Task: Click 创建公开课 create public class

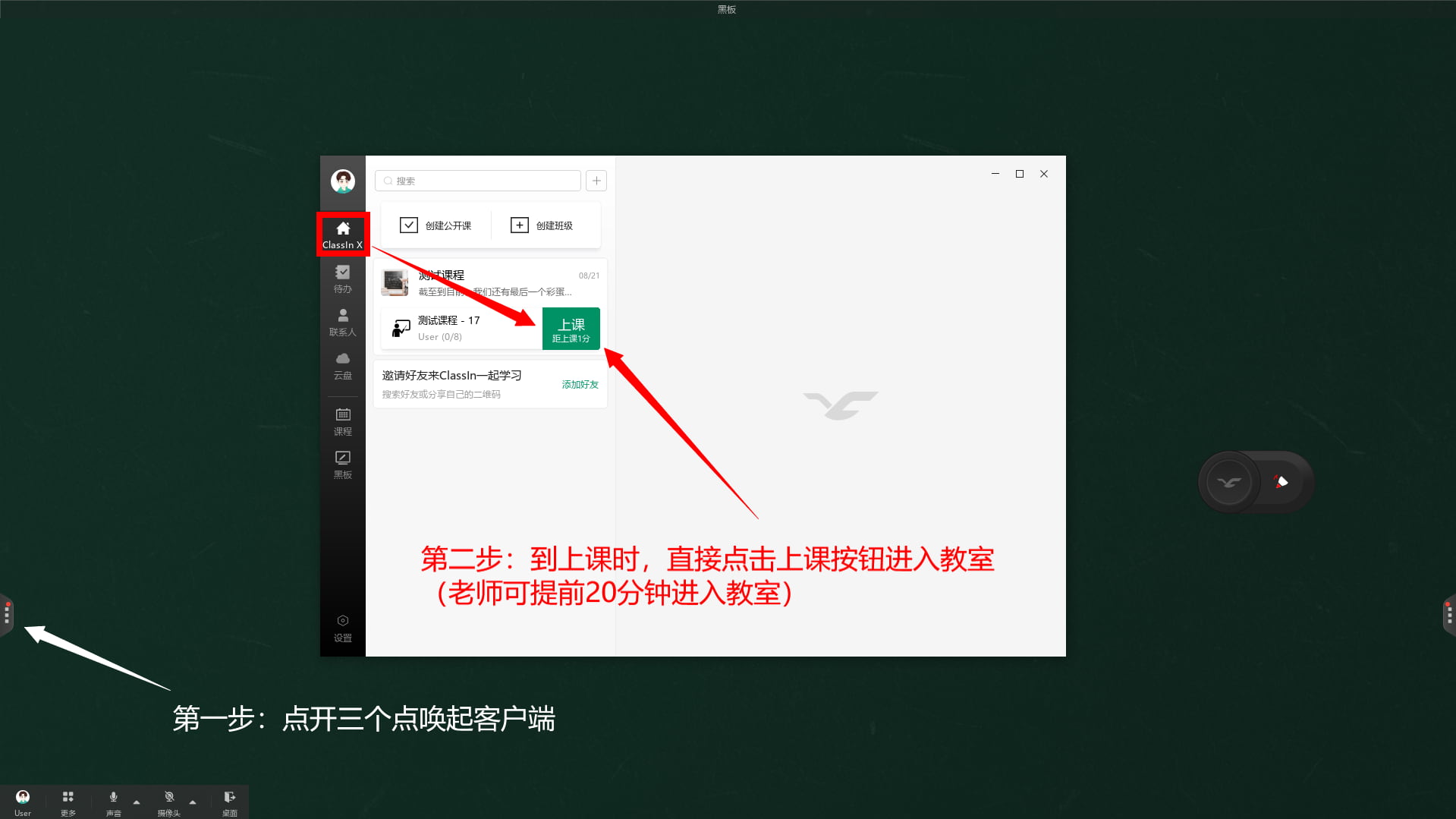Action: click(x=436, y=225)
